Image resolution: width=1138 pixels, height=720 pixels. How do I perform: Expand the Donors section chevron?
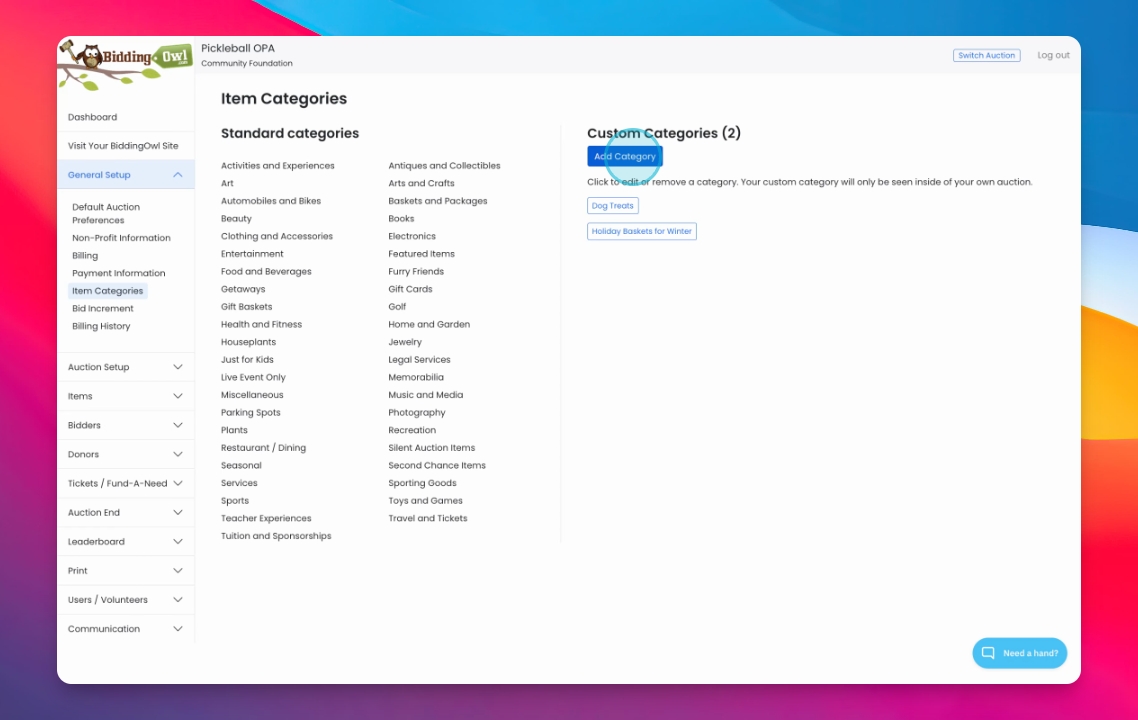click(178, 454)
